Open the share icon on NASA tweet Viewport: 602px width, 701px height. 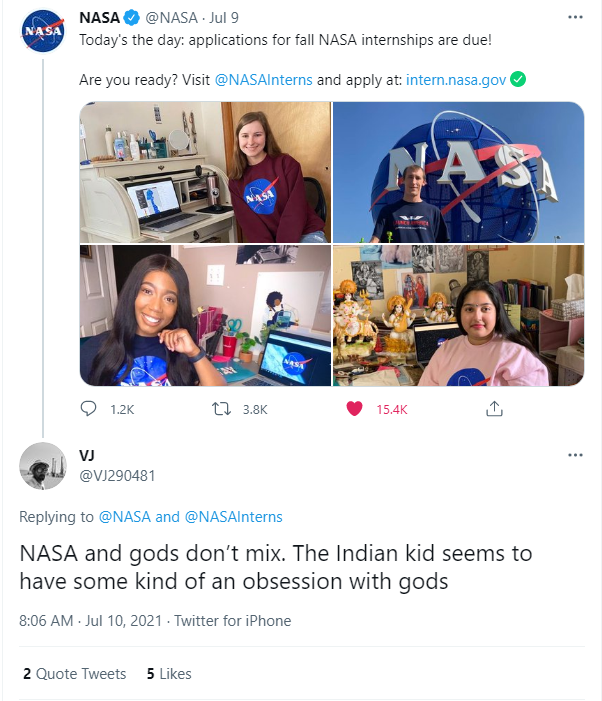coord(494,409)
